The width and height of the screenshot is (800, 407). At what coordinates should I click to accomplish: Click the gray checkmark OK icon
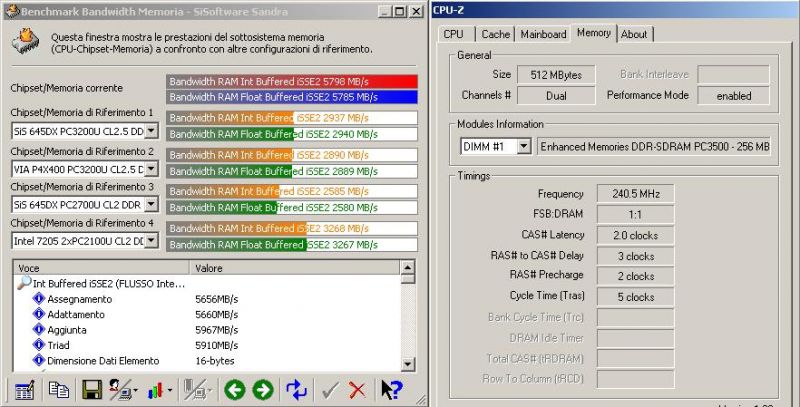pos(330,391)
